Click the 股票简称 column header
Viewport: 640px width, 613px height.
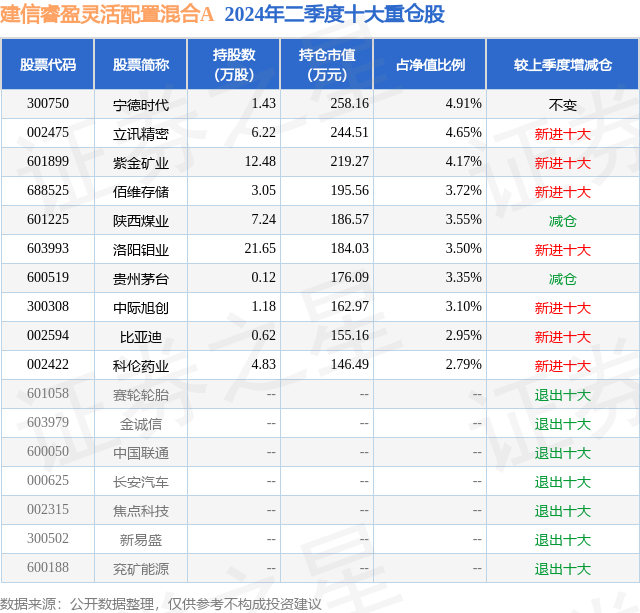(x=141, y=64)
